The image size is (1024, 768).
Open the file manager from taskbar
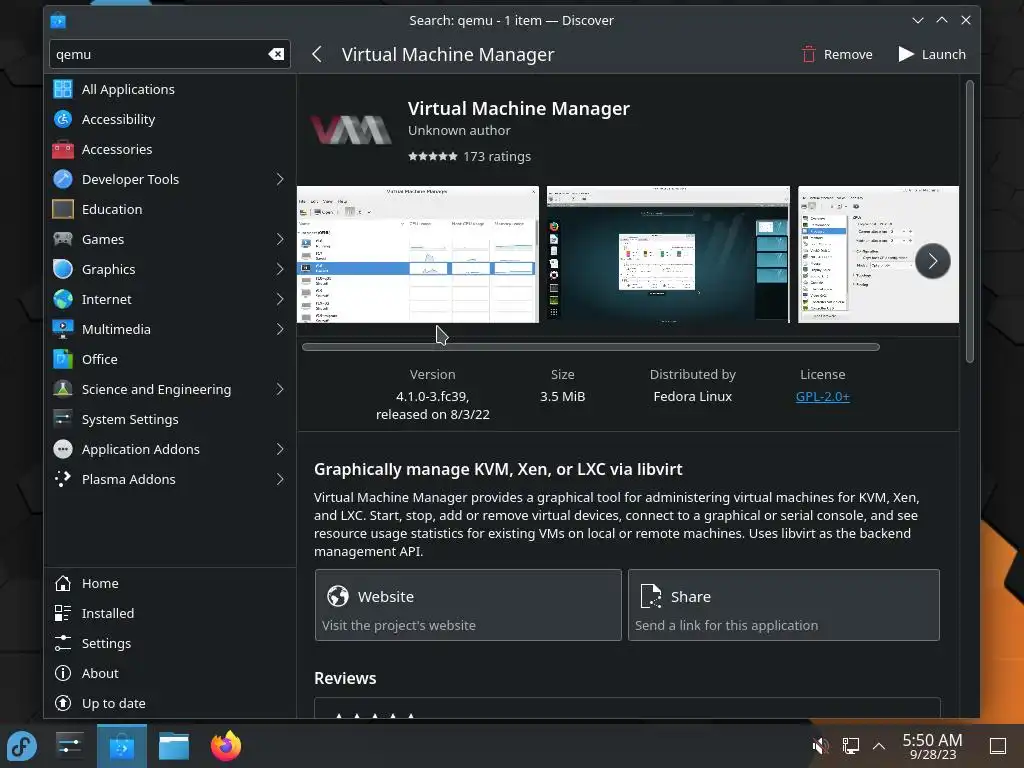coord(174,746)
